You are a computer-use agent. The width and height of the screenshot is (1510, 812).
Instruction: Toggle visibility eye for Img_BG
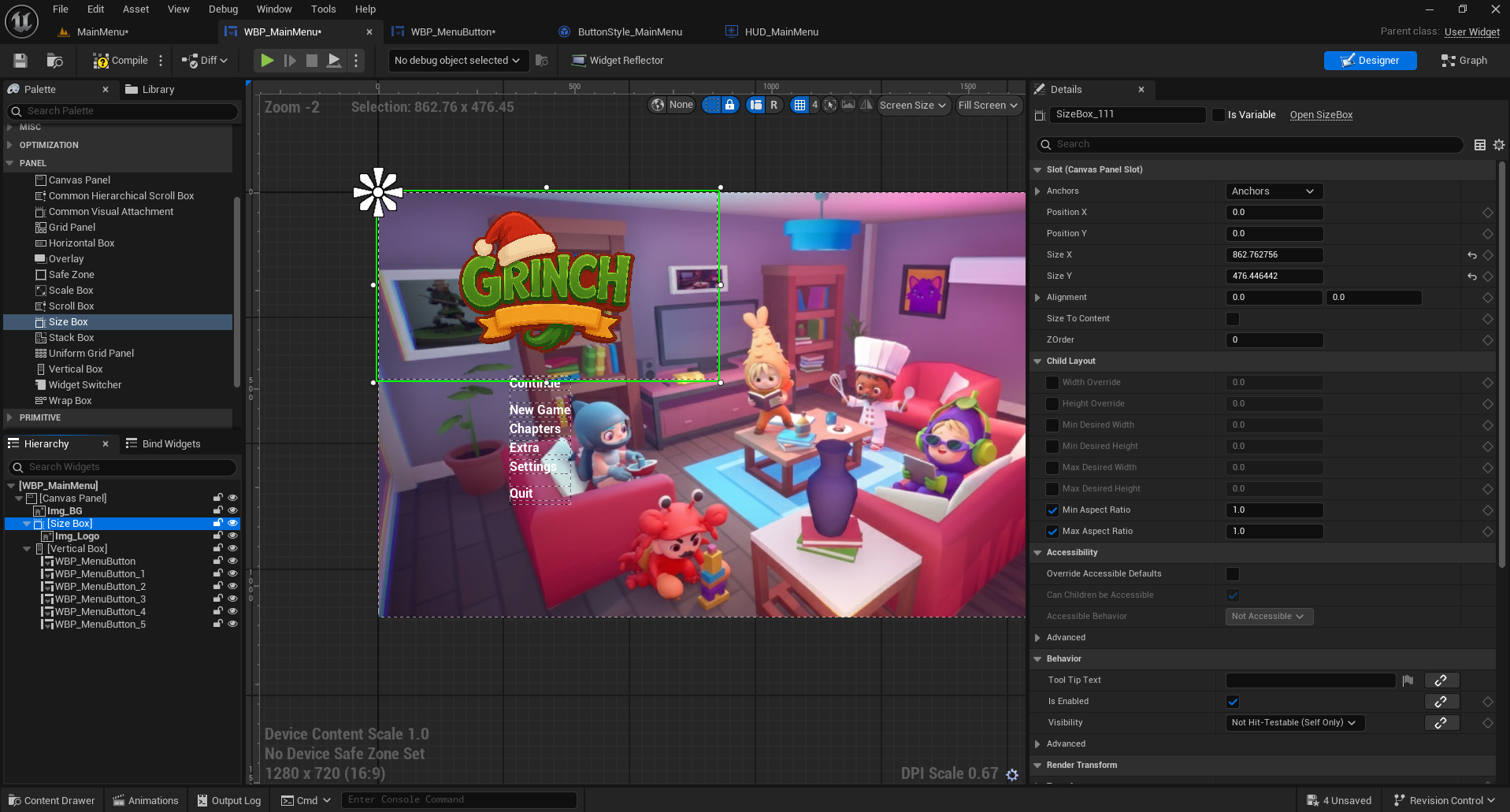click(232, 510)
